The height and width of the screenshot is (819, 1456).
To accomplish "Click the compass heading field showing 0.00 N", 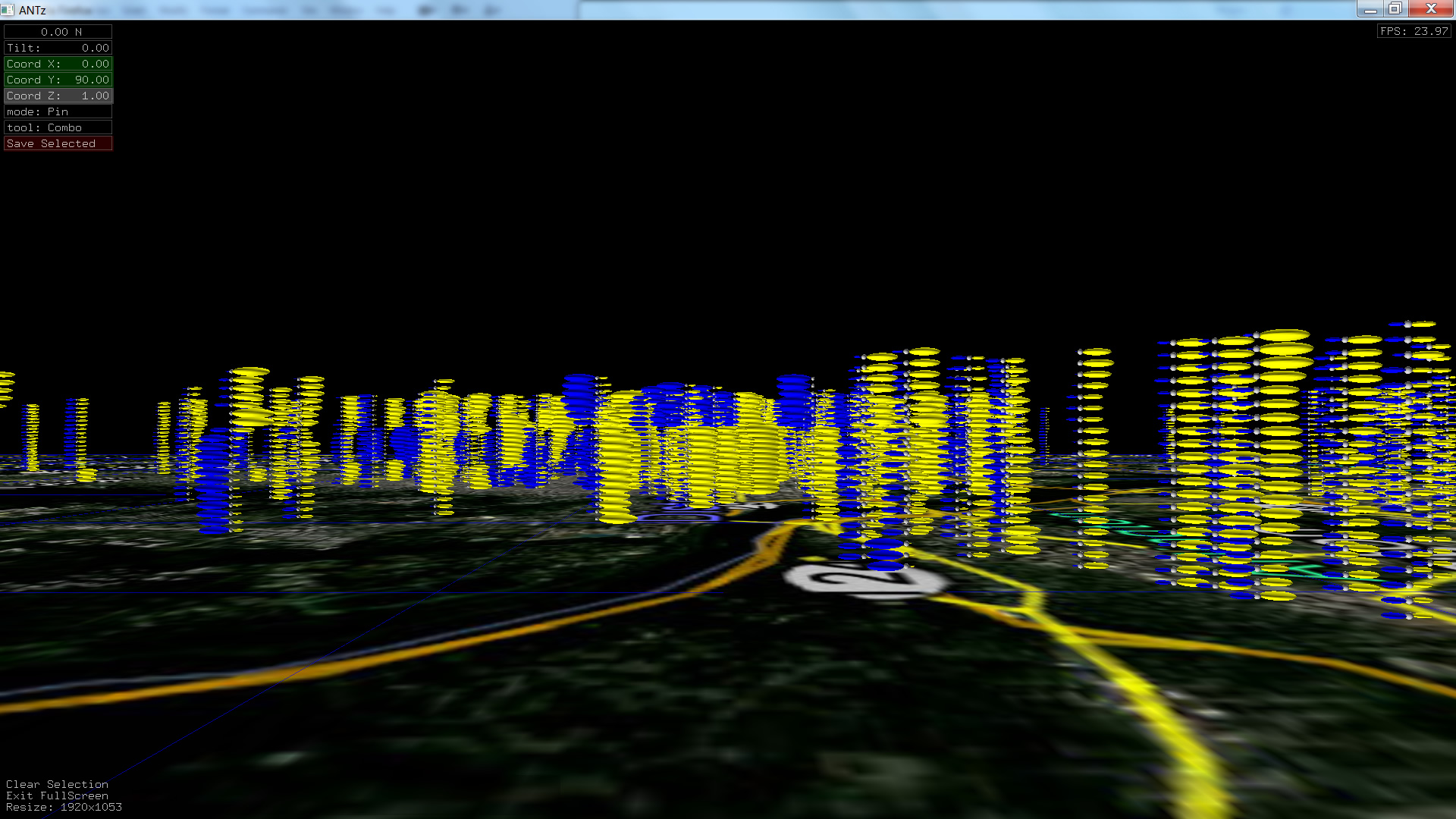I will point(58,32).
